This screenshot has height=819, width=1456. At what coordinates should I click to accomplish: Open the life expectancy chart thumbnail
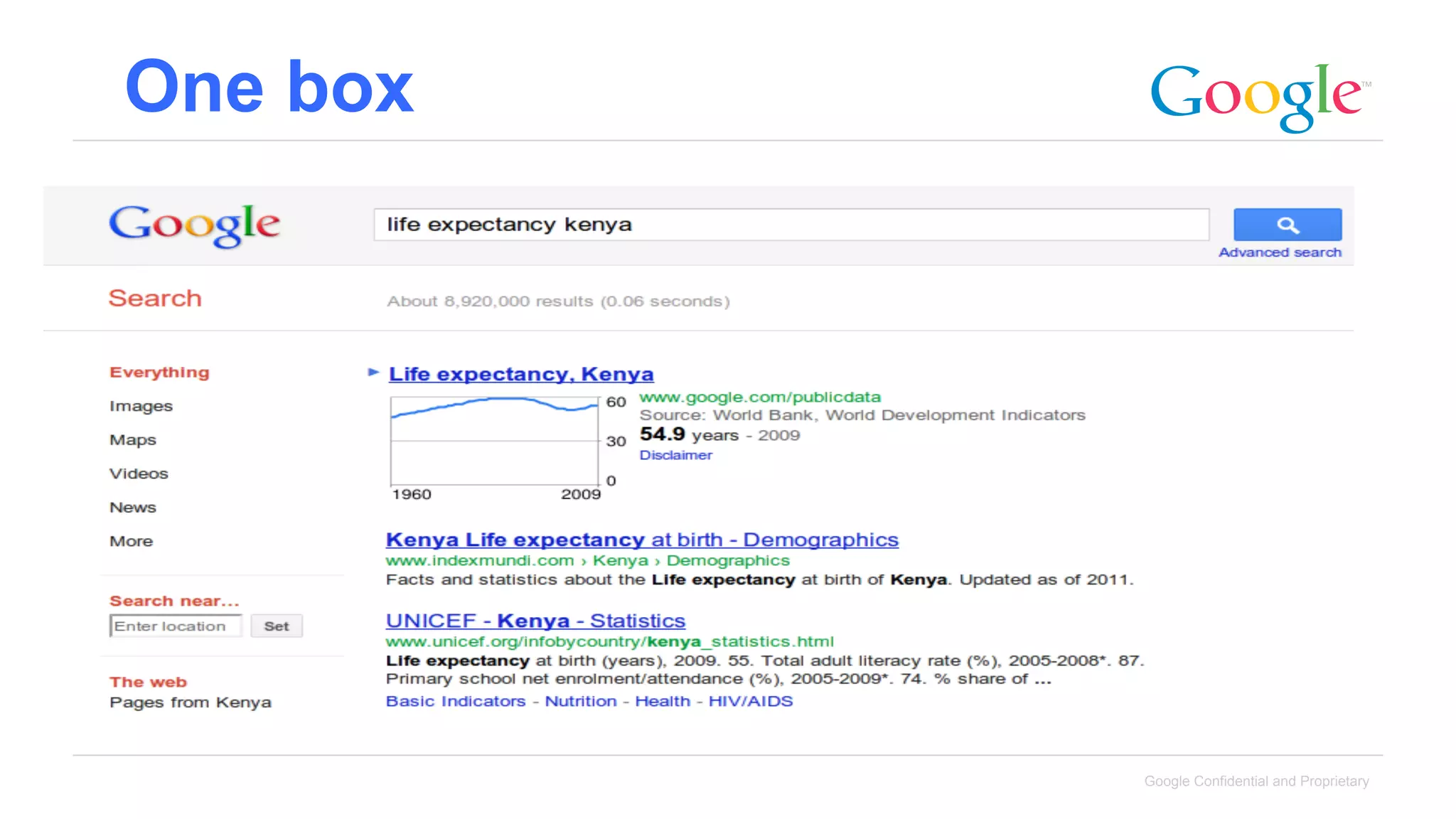494,441
